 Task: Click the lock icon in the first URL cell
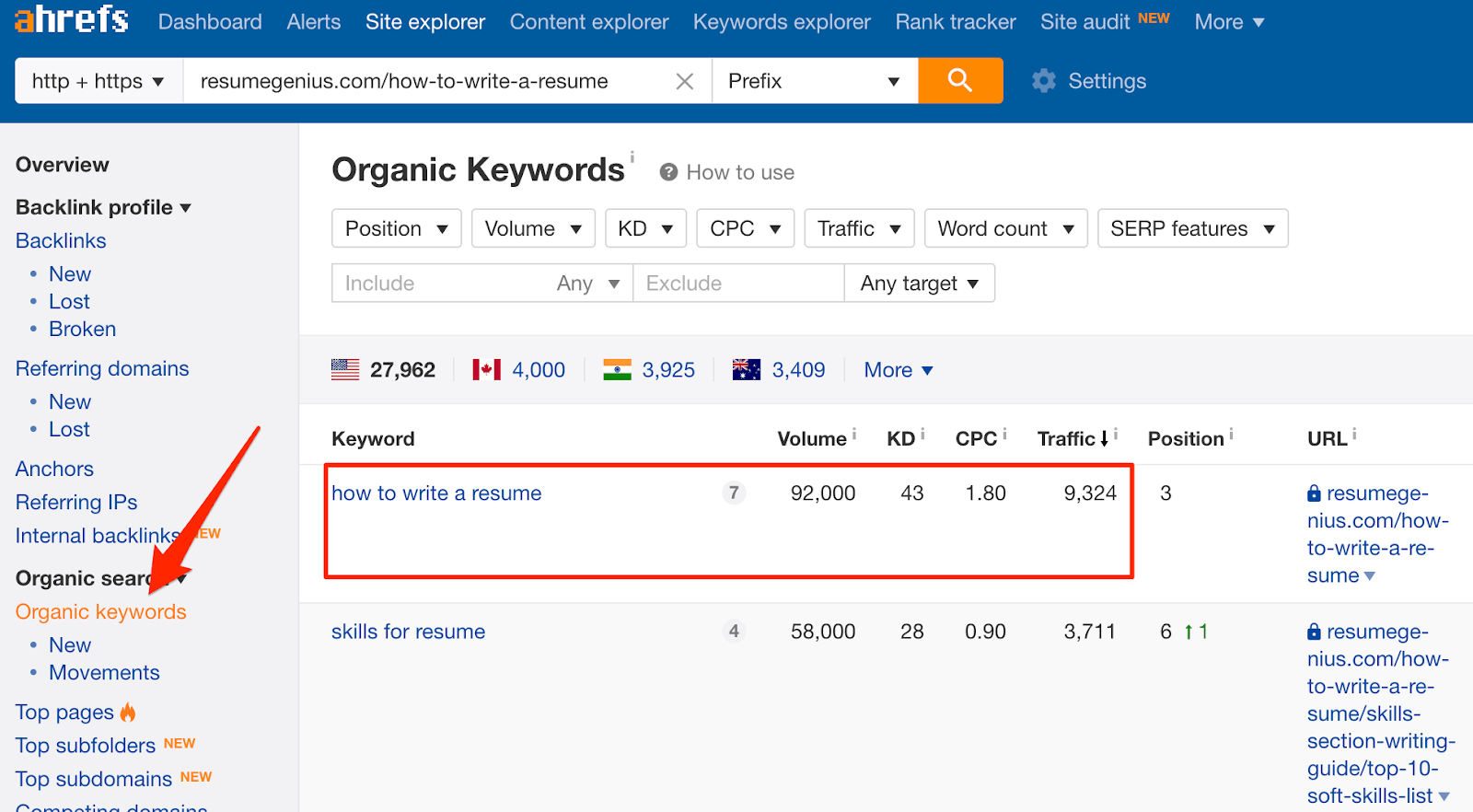[x=1314, y=493]
